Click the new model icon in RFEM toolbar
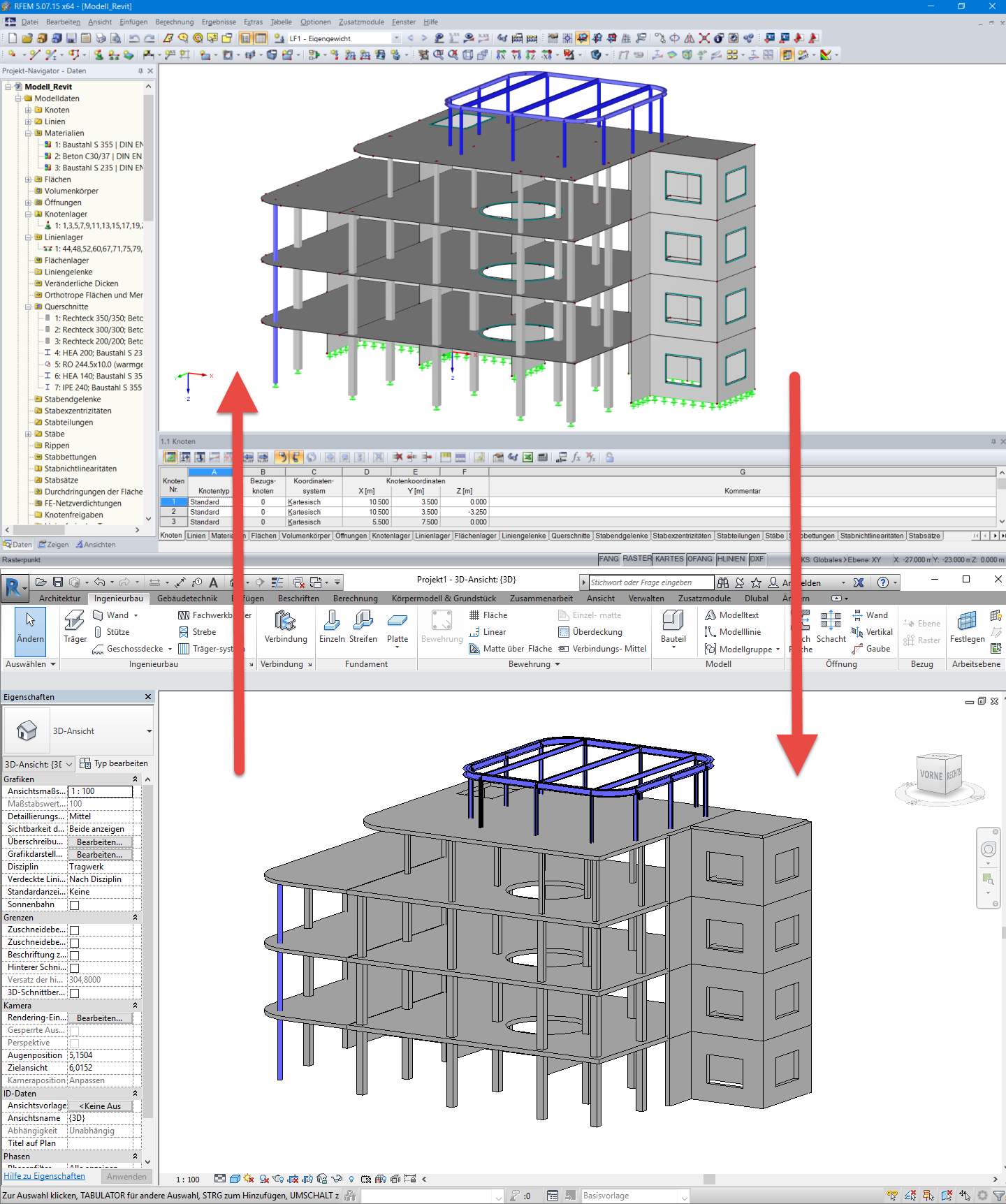The height and width of the screenshot is (1204, 1006). click(x=12, y=38)
